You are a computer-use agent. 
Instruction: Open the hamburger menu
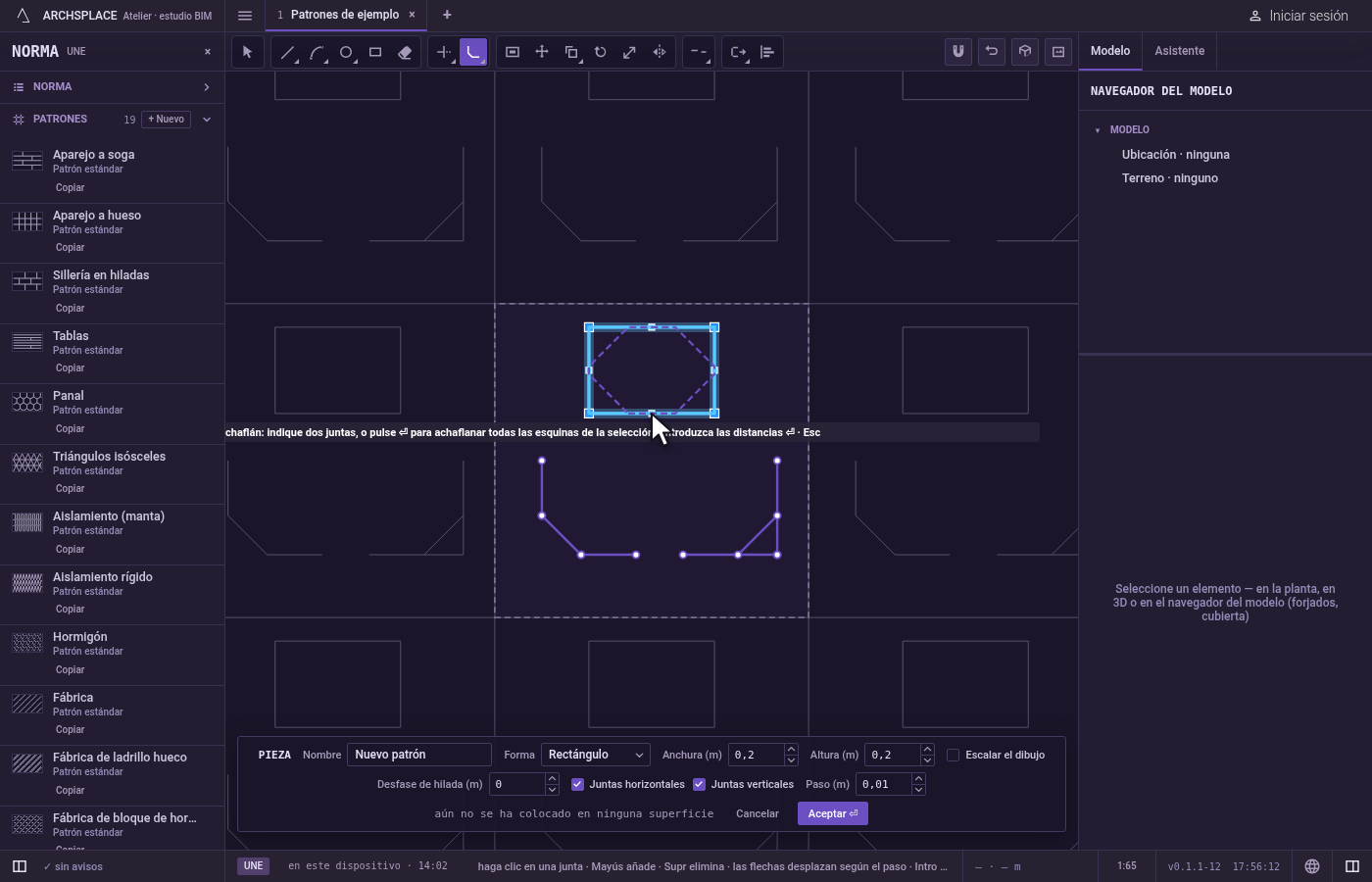(x=245, y=15)
